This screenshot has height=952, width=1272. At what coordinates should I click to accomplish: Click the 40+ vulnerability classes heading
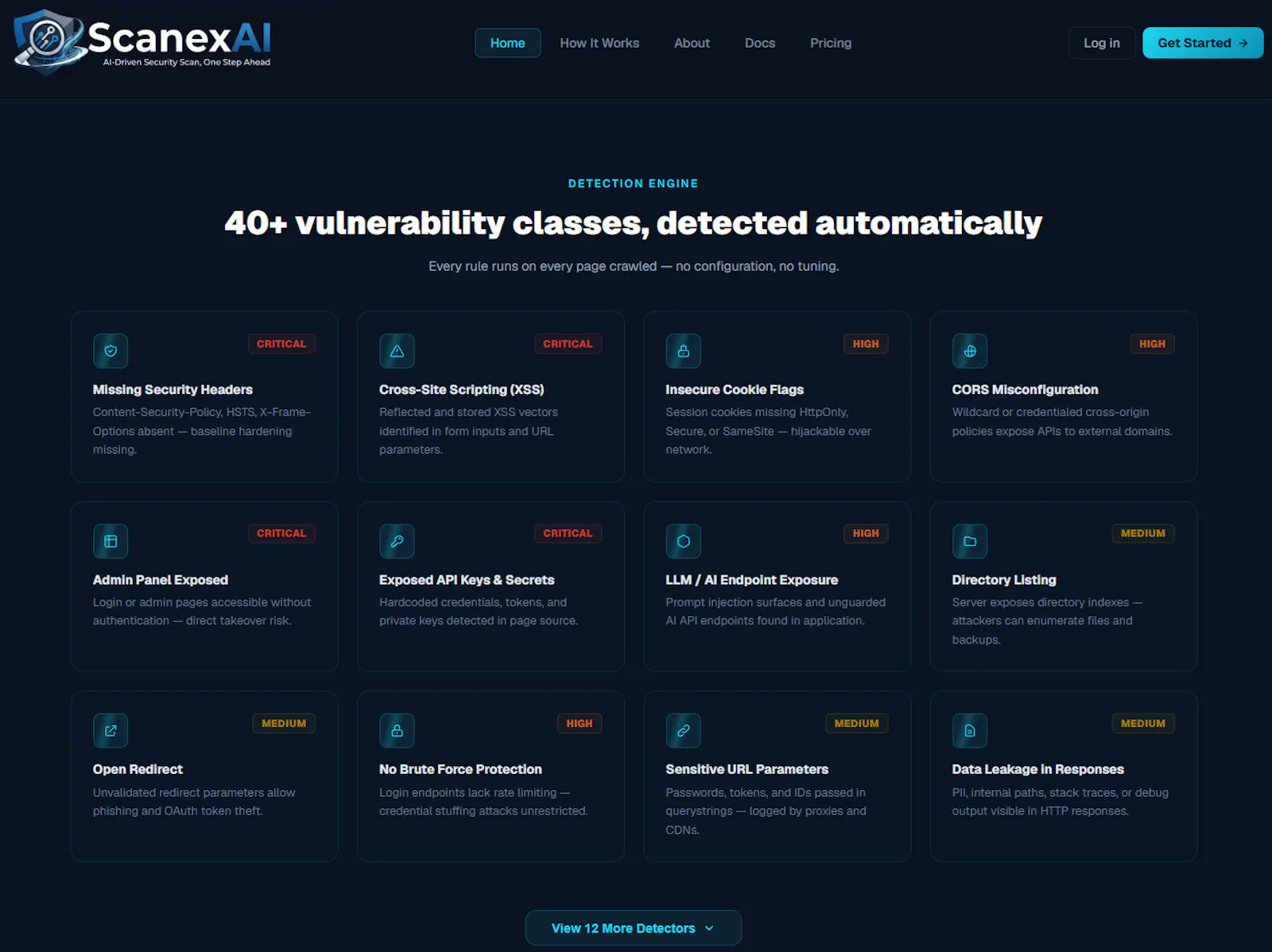pyautogui.click(x=634, y=223)
